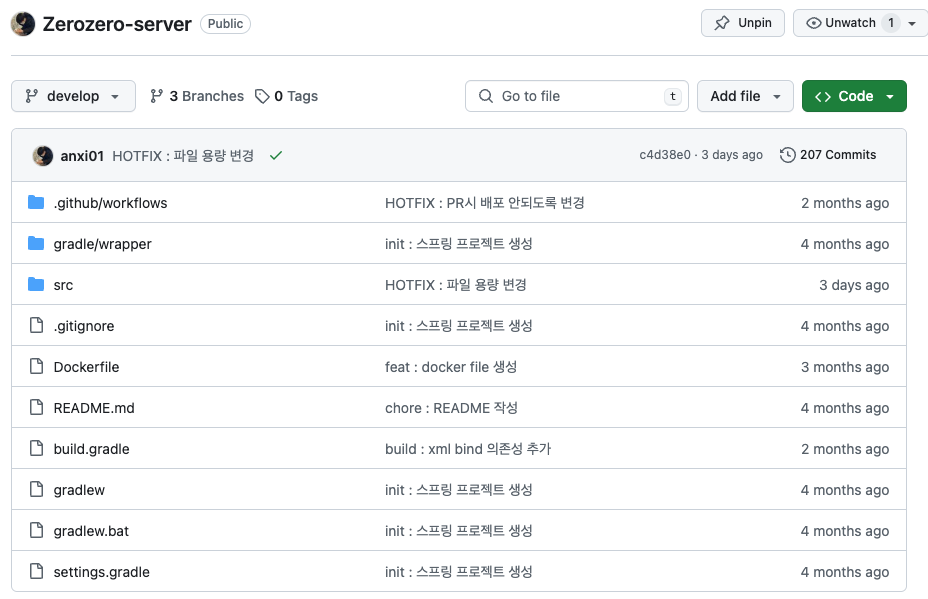Open gradlew.bat file name
The width and height of the screenshot is (928, 599).
[x=91, y=531]
